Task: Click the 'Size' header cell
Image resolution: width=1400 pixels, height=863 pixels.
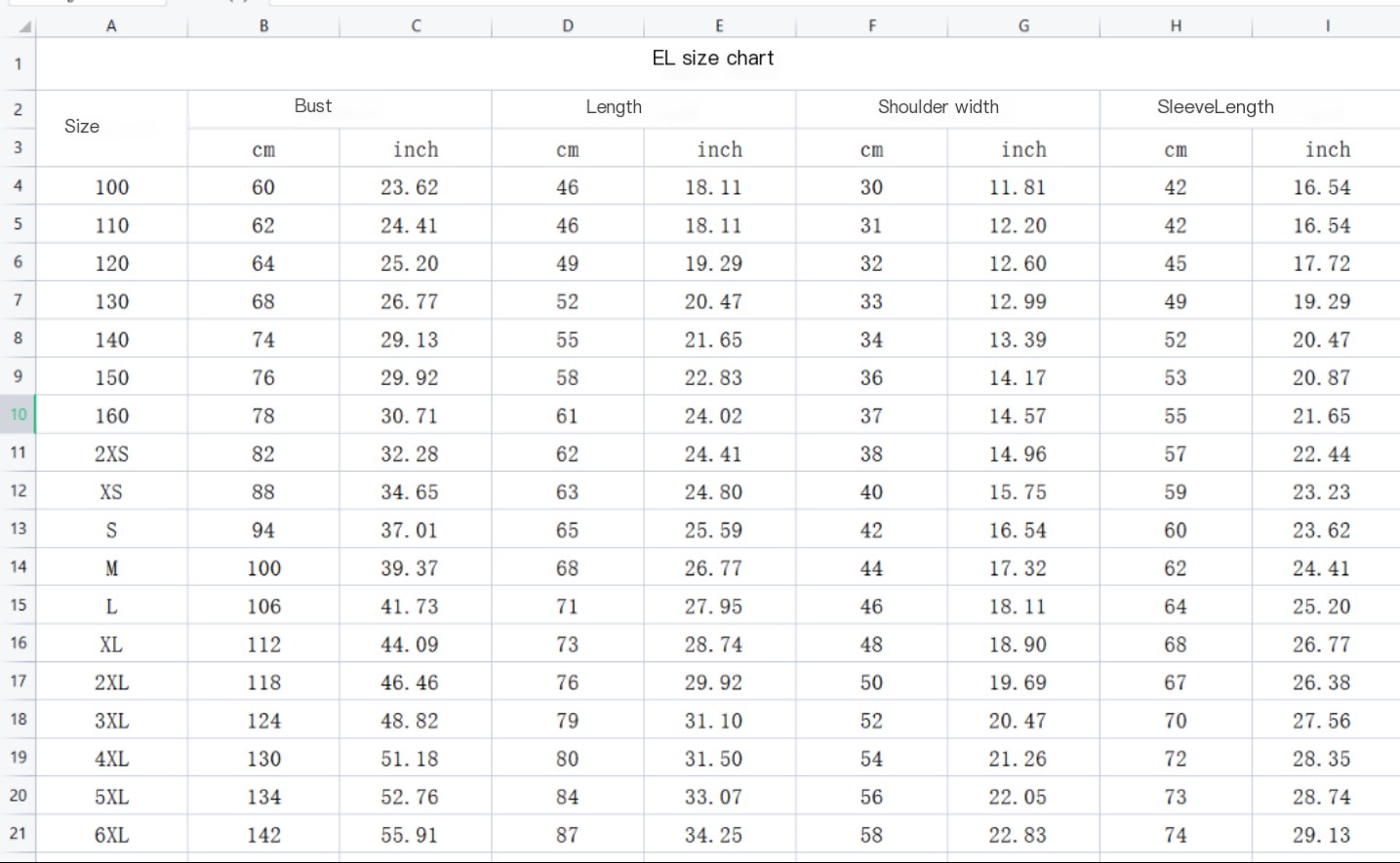Action: pos(82,127)
